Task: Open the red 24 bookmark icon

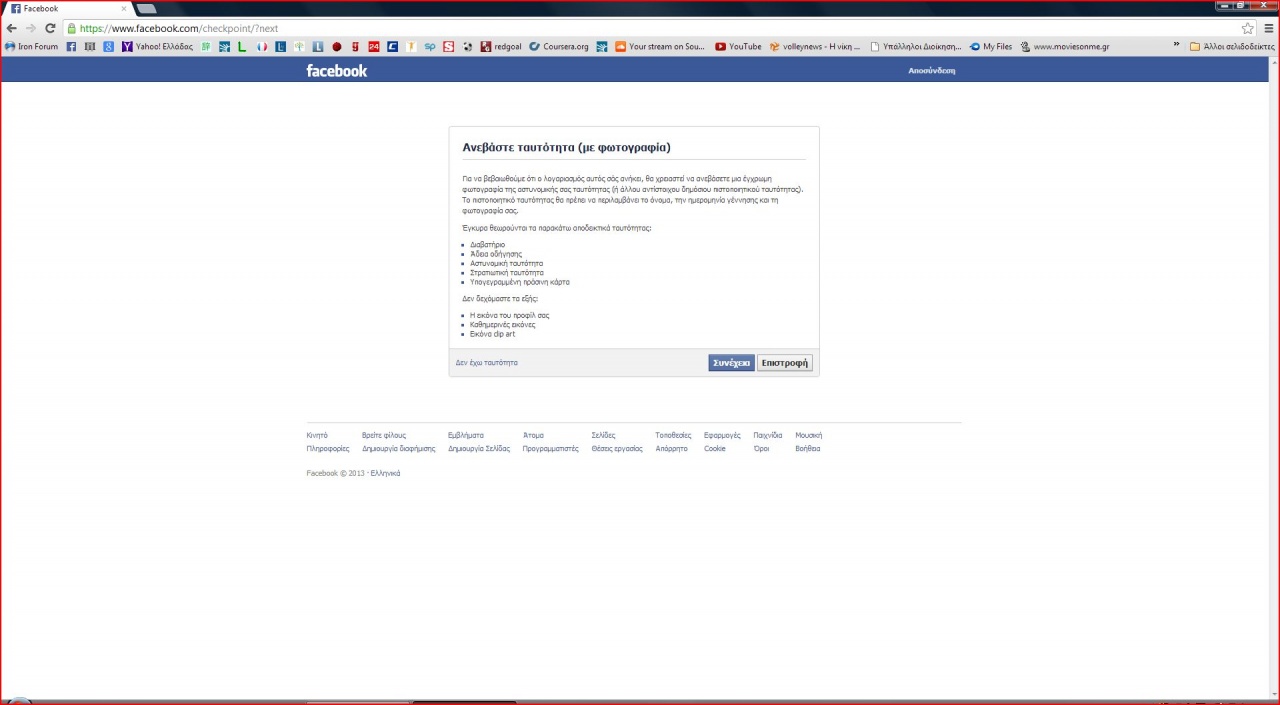Action: 374,46
